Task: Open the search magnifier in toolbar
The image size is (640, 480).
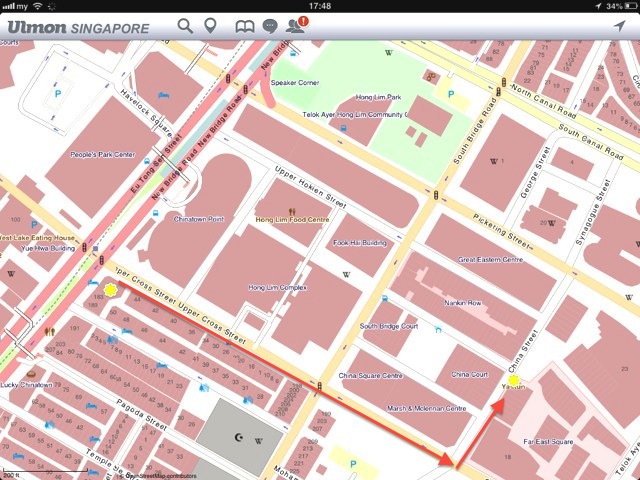Action: (x=185, y=26)
